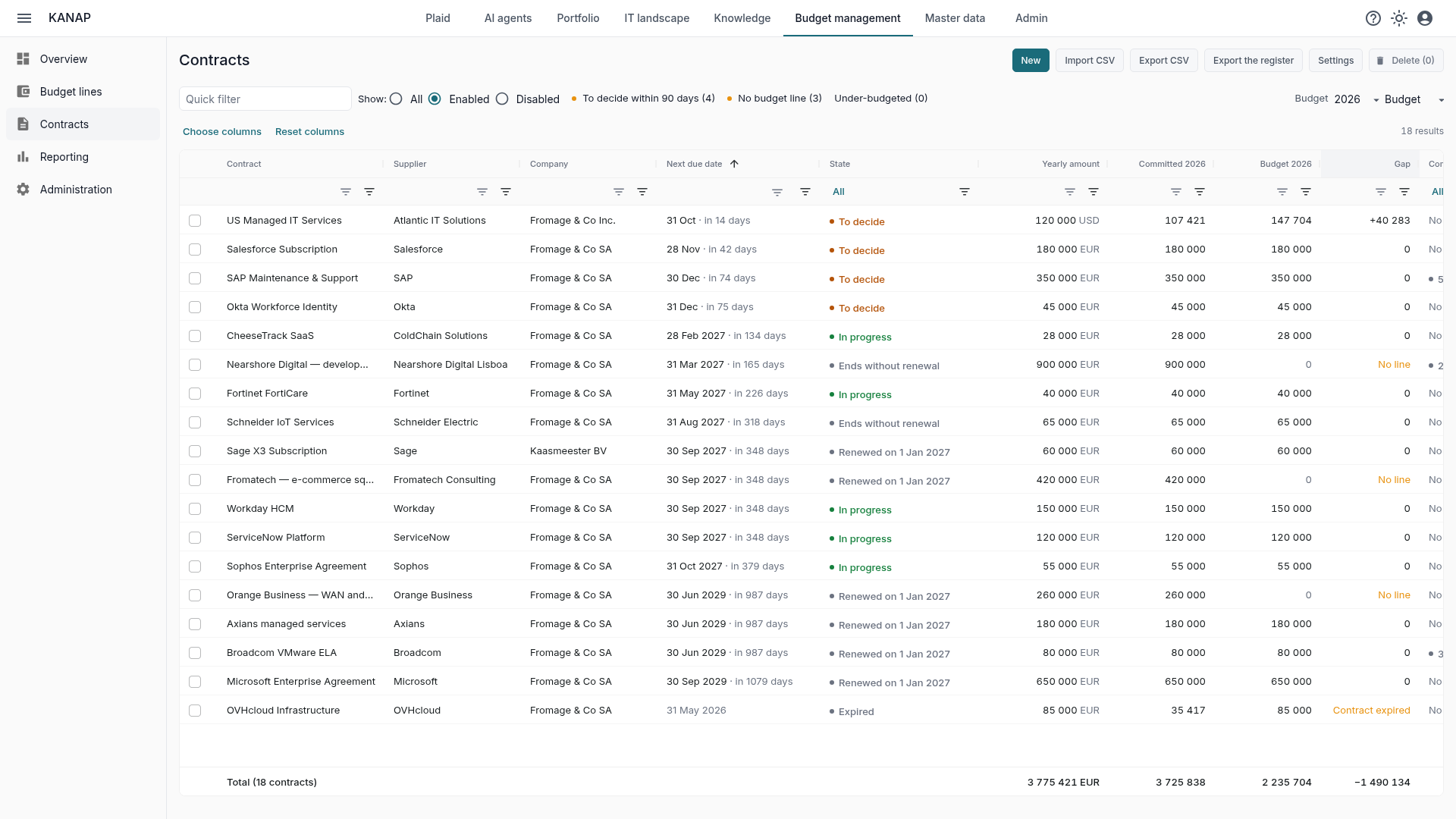Click the Administration gear icon
The image size is (1456, 819).
[x=24, y=190]
